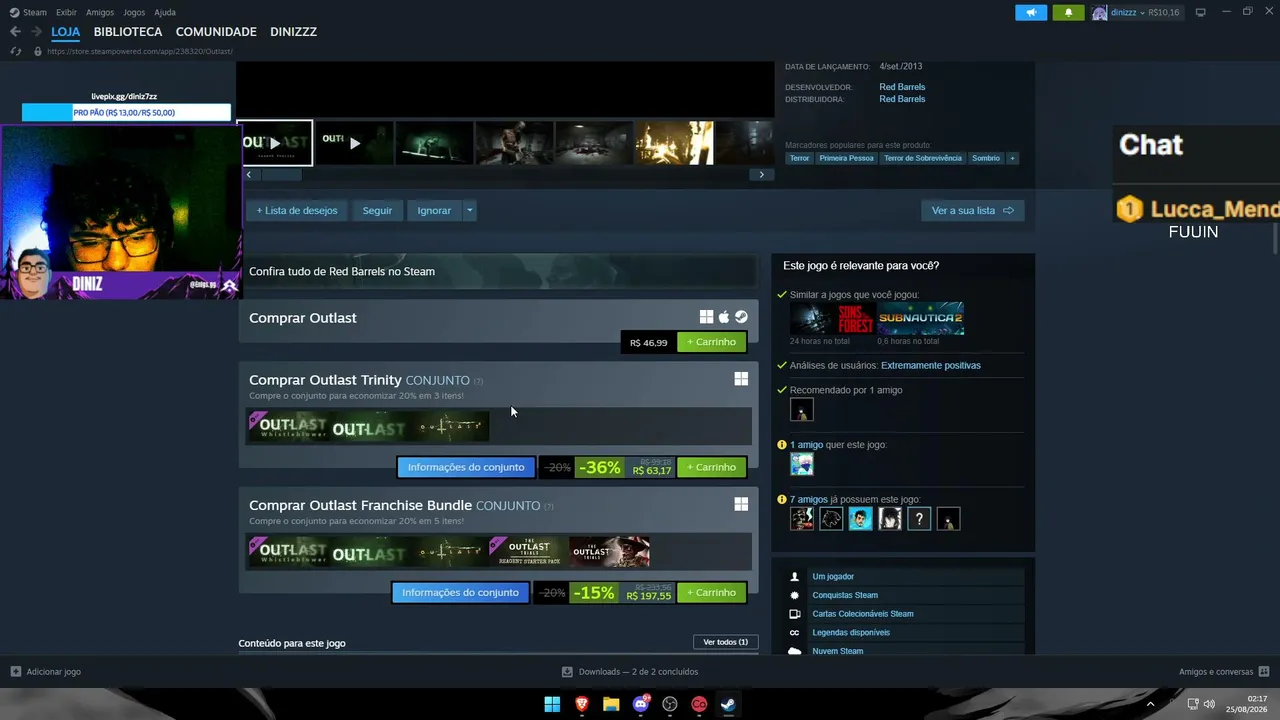Click the media strip scrollbar handle
The image size is (1280, 720).
281,175
